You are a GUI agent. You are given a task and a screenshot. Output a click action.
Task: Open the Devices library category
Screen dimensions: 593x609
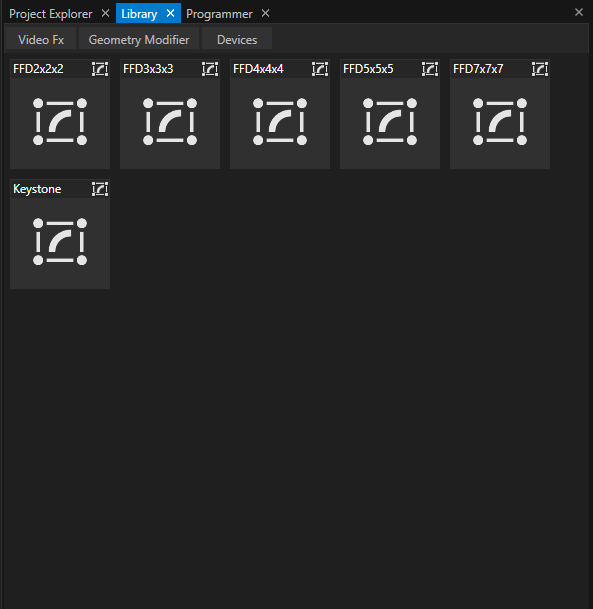click(x=237, y=40)
